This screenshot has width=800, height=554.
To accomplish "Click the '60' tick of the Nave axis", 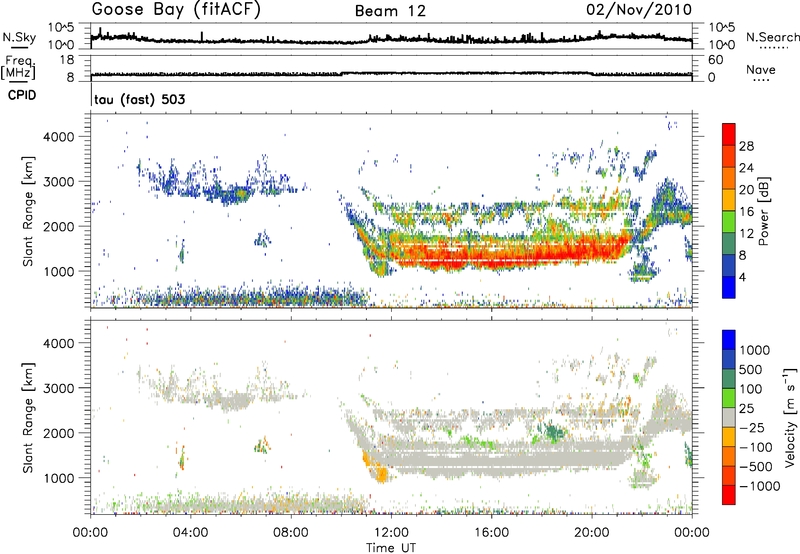I will click(x=715, y=60).
